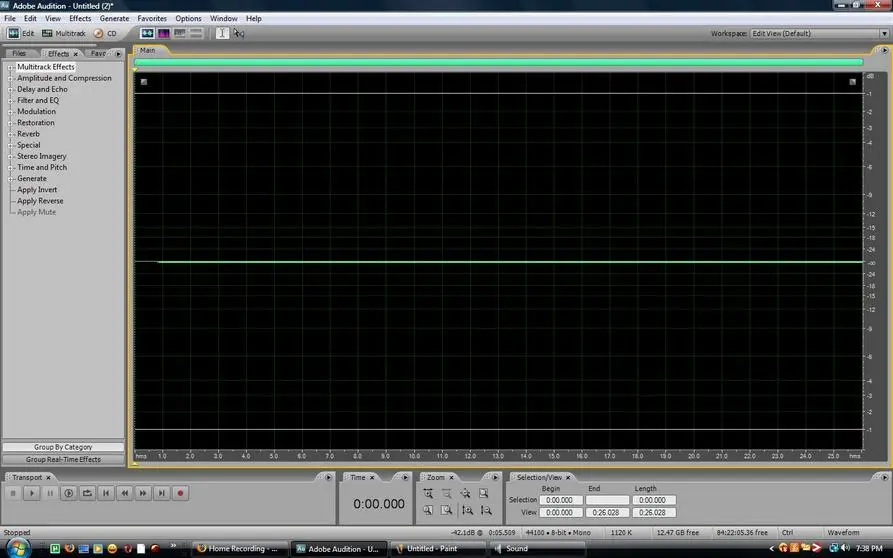This screenshot has height=558, width=893.
Task: Click the Play button in Transport
Action: (32, 493)
